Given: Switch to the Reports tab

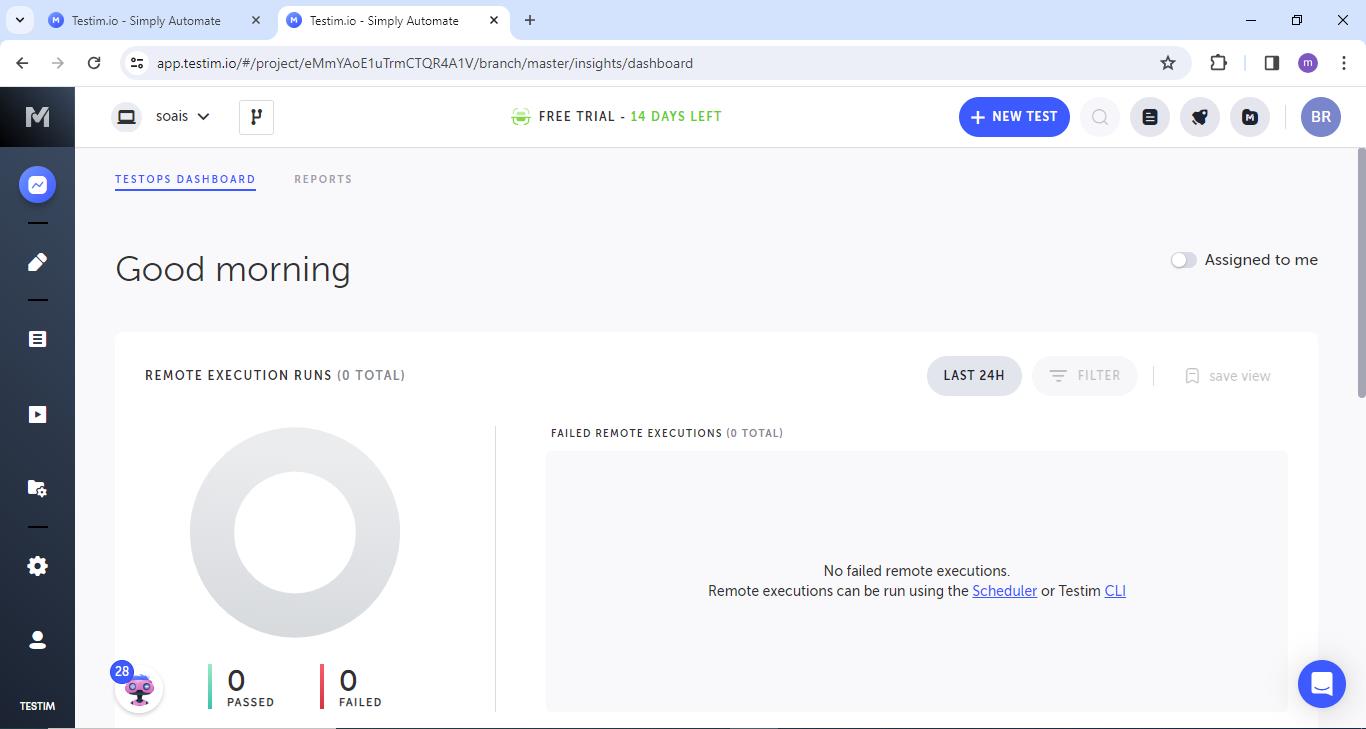Looking at the screenshot, I should pyautogui.click(x=323, y=180).
